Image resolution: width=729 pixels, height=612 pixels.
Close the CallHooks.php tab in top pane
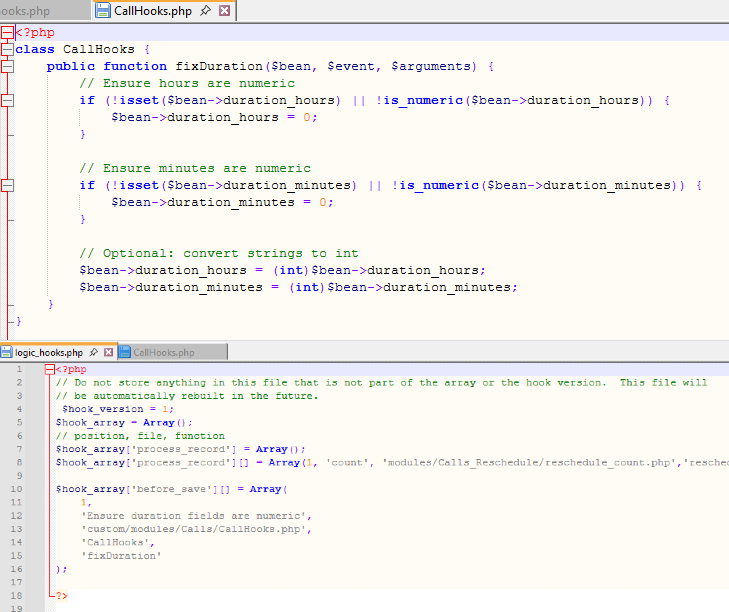224,11
